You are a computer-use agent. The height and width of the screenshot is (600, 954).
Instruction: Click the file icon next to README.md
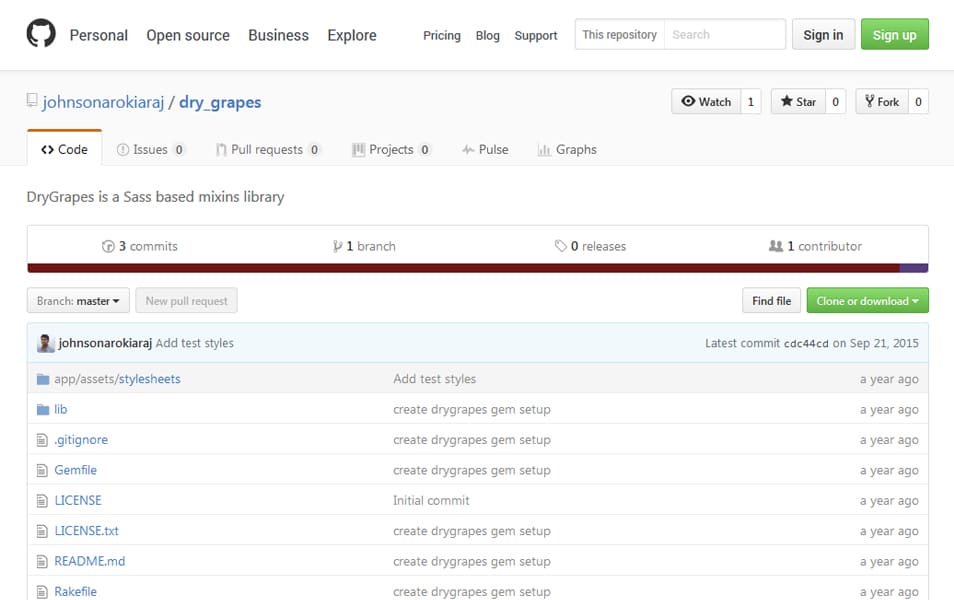pyautogui.click(x=42, y=562)
